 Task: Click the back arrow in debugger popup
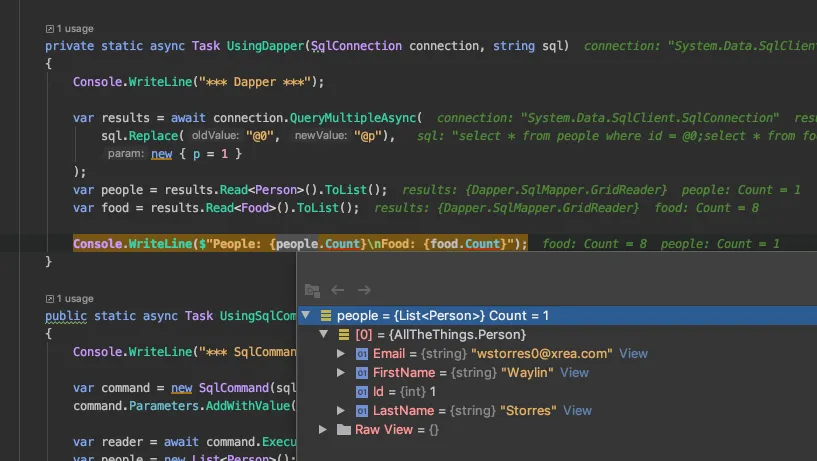point(338,290)
